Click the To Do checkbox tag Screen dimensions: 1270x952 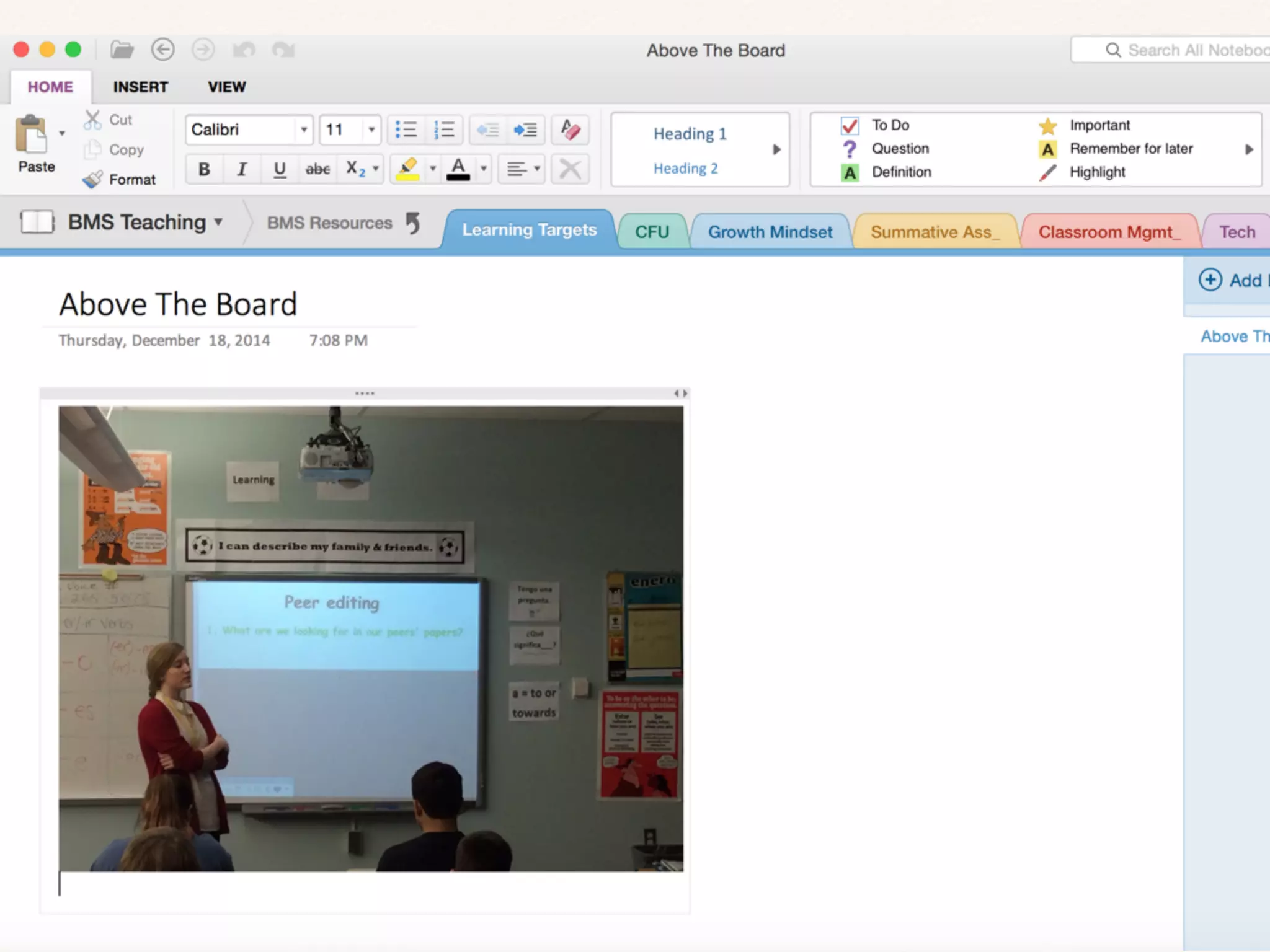point(850,126)
